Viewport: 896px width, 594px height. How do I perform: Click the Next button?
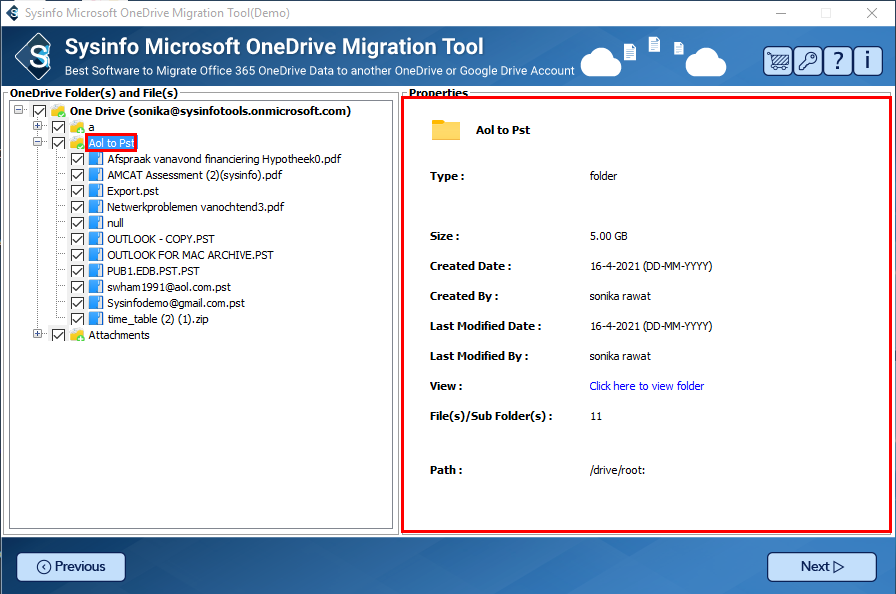point(821,567)
